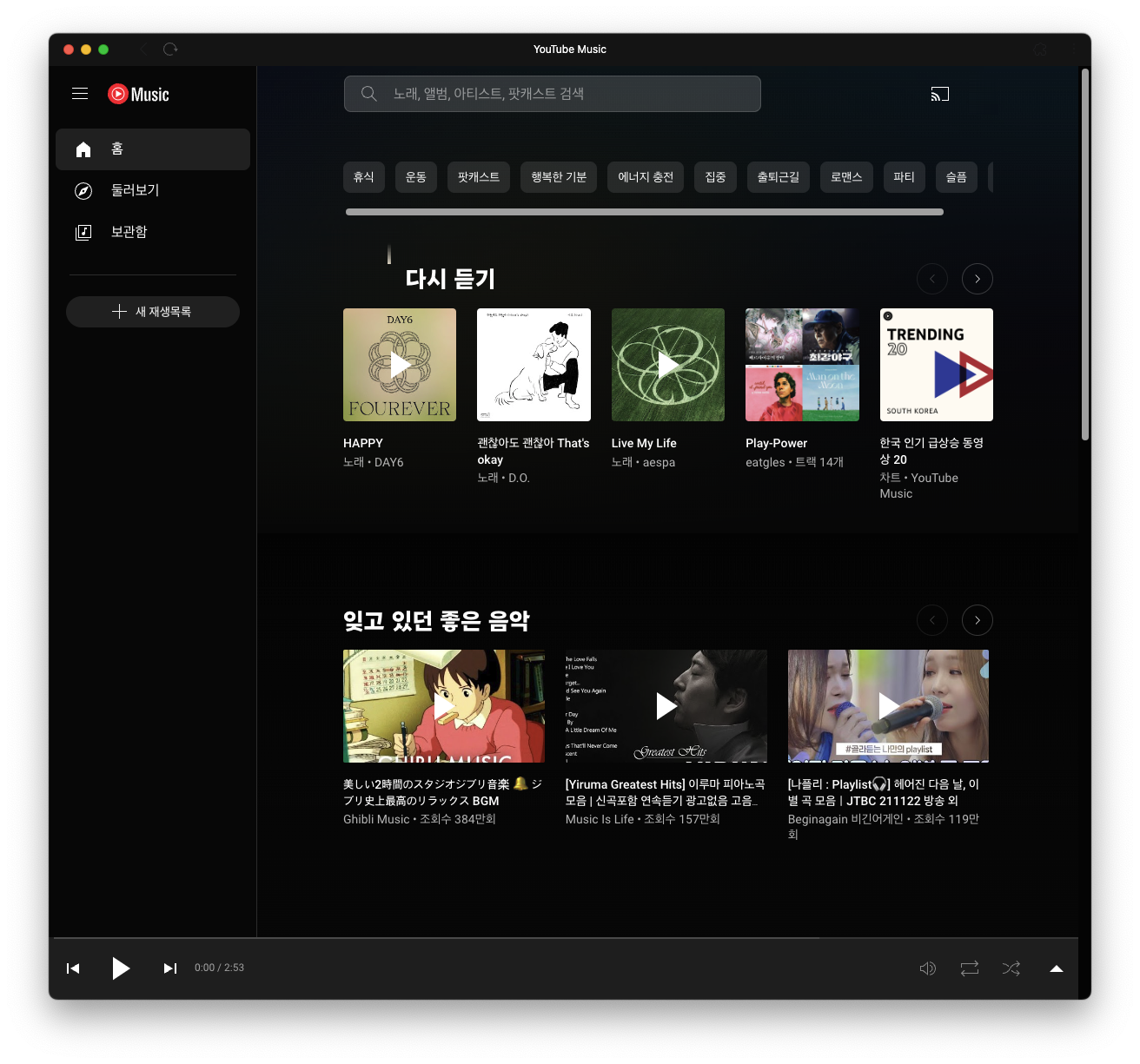The width and height of the screenshot is (1140, 1064).
Task: Go back using the title bar arrow
Action: [144, 50]
